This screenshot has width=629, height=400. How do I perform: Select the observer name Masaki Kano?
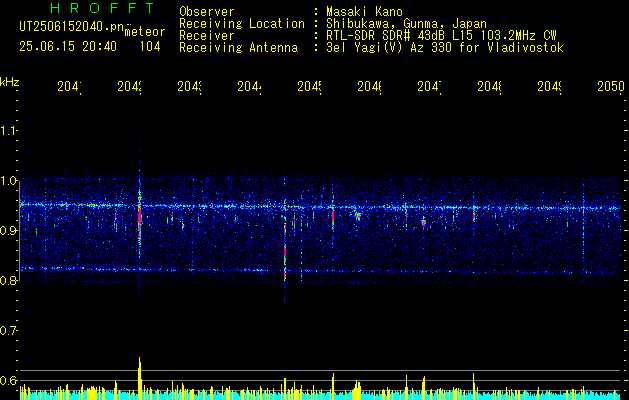(364, 11)
